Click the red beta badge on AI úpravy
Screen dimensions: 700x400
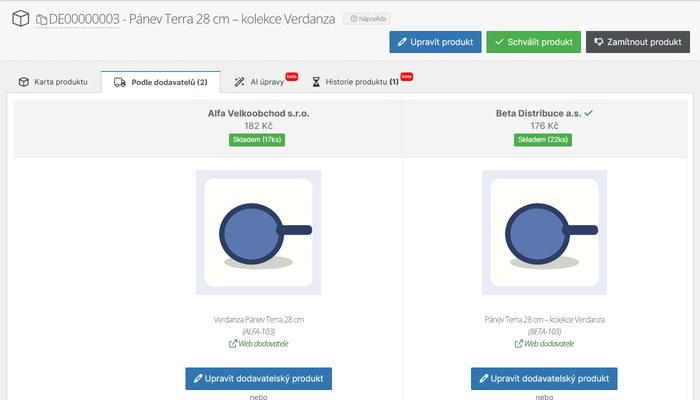[292, 77]
